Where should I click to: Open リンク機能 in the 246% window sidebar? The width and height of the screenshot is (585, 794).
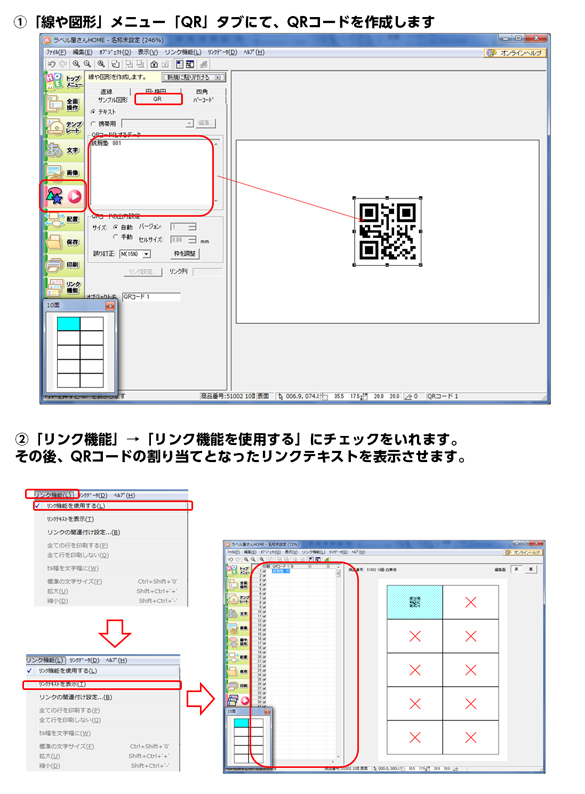(64, 287)
